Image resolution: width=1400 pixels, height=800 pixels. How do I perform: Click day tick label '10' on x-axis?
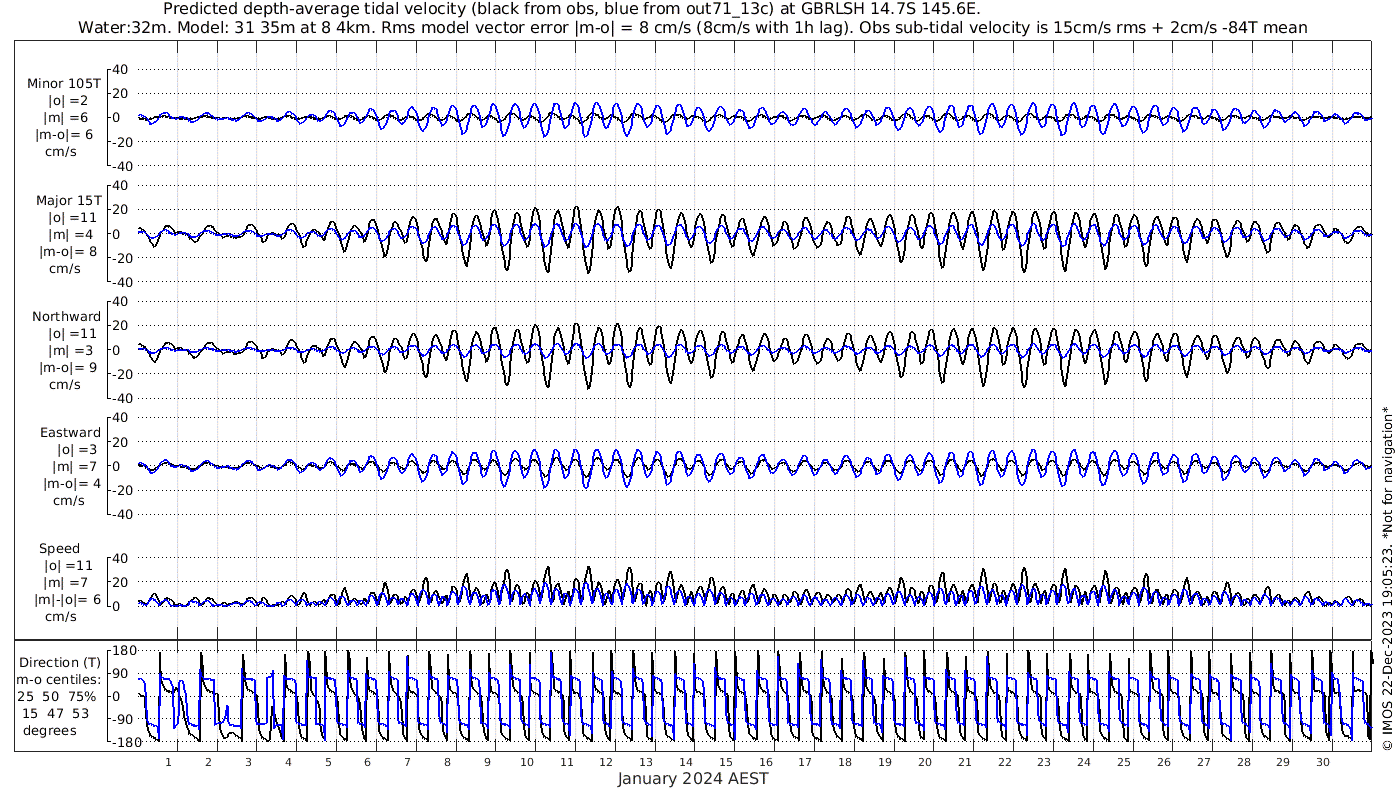point(526,761)
